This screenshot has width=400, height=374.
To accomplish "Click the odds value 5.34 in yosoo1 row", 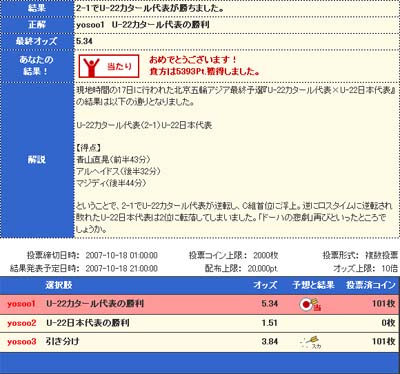I will pos(270,304).
